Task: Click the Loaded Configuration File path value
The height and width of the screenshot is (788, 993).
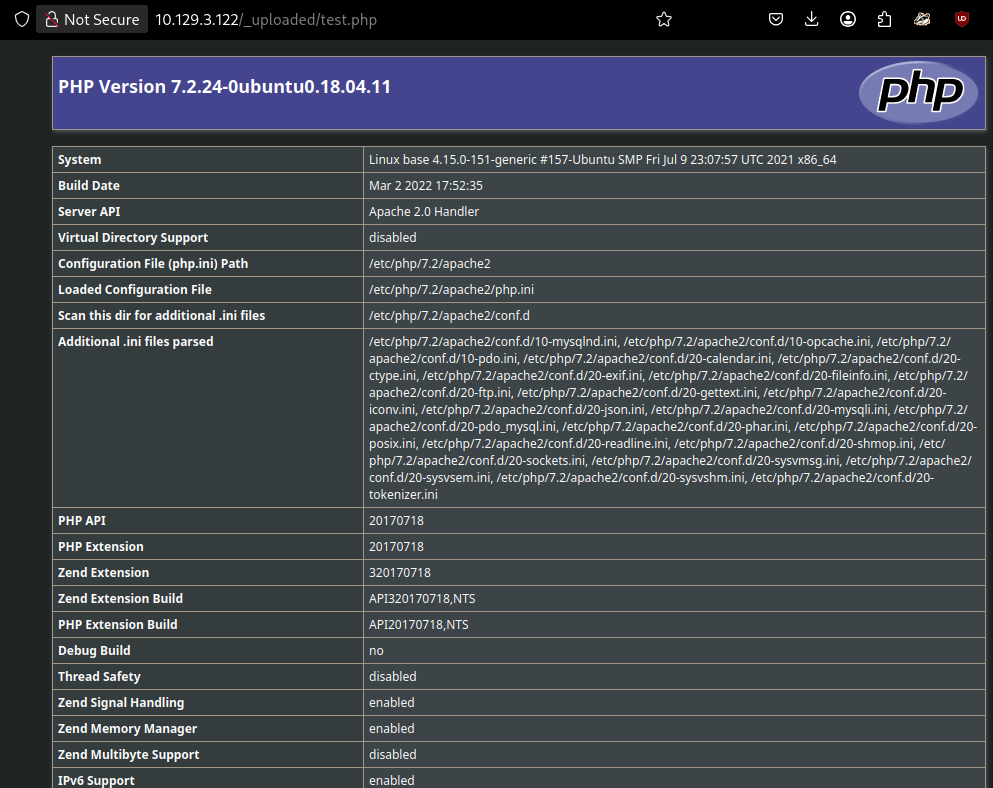Action: 451,290
